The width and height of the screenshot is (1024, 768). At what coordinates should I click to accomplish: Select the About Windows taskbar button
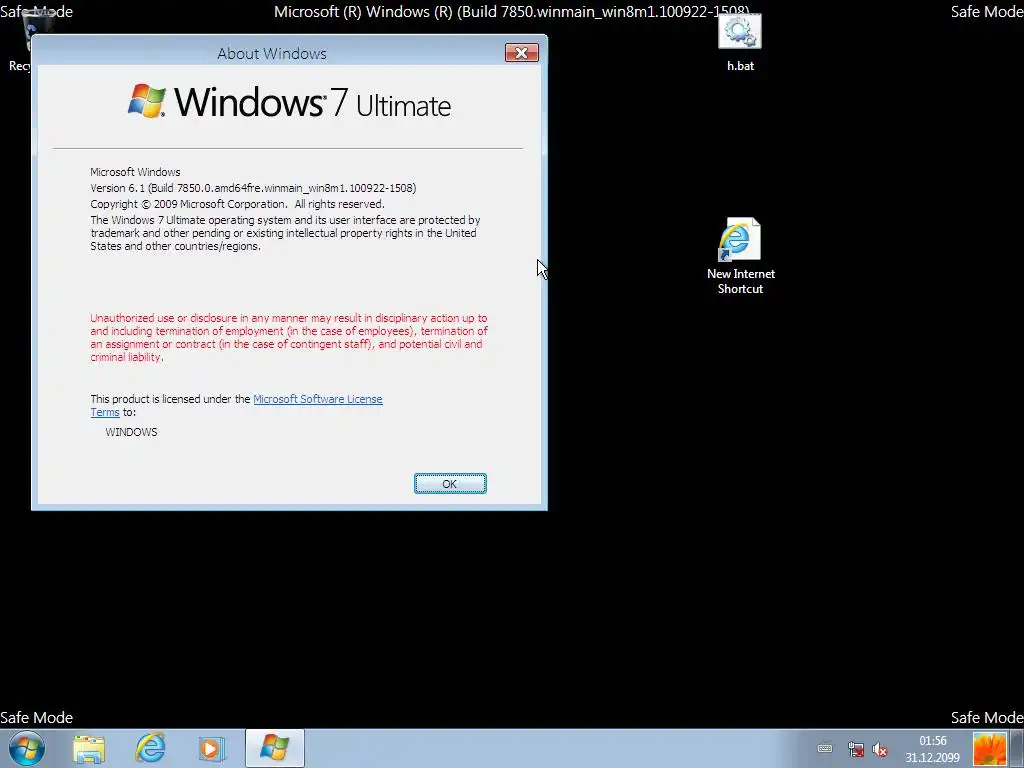[x=274, y=748]
